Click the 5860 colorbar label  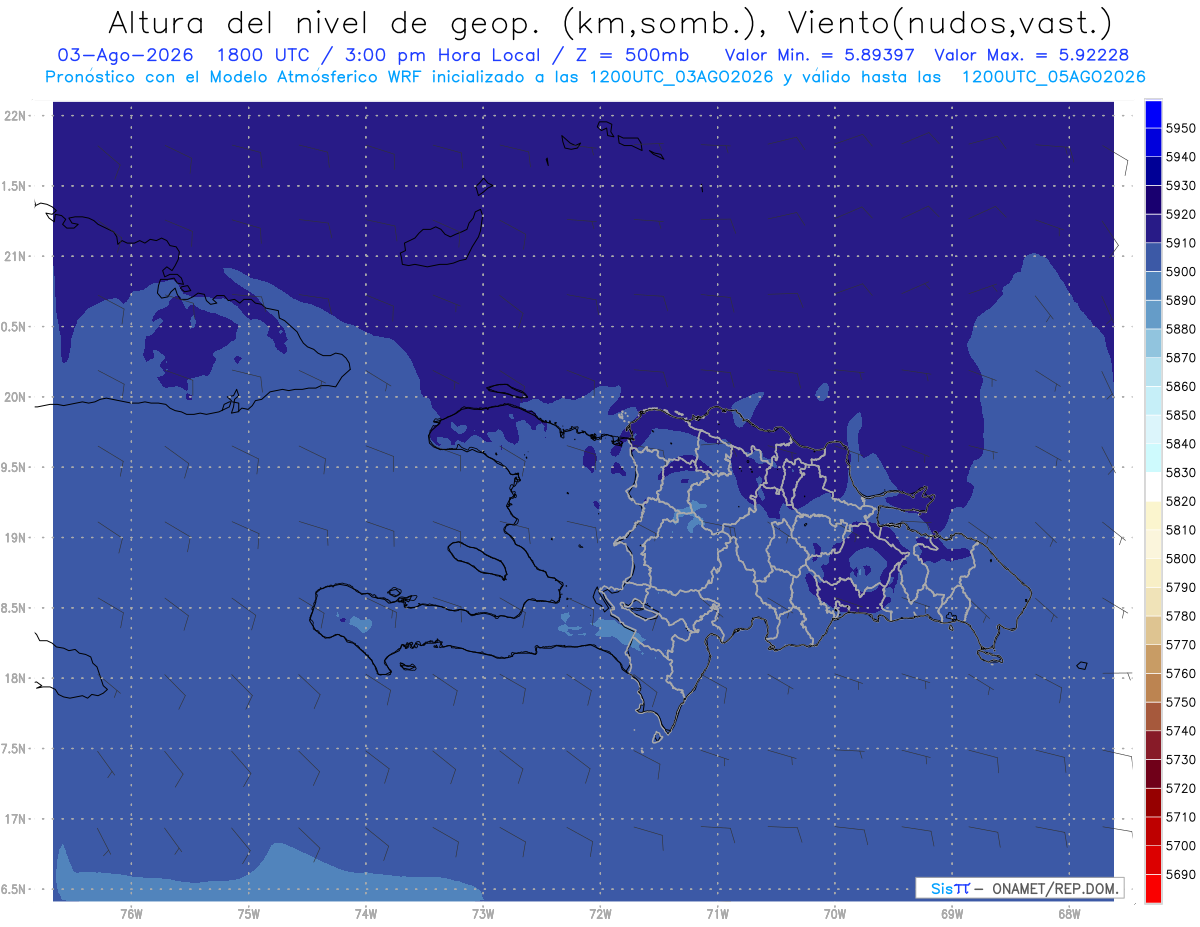click(x=1180, y=386)
